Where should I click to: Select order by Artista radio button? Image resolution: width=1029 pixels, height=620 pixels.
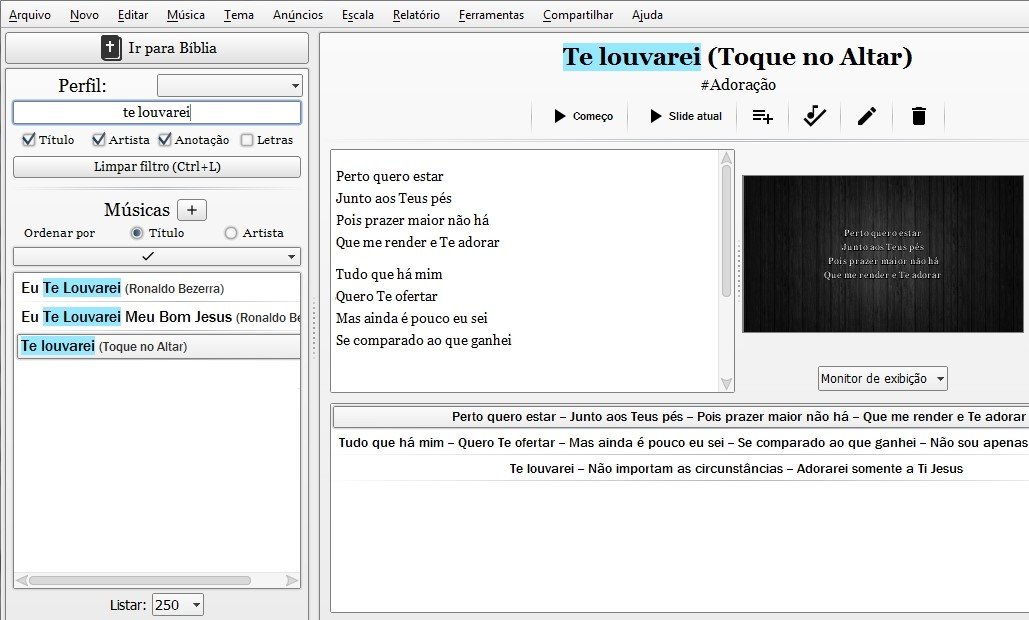[x=230, y=233]
